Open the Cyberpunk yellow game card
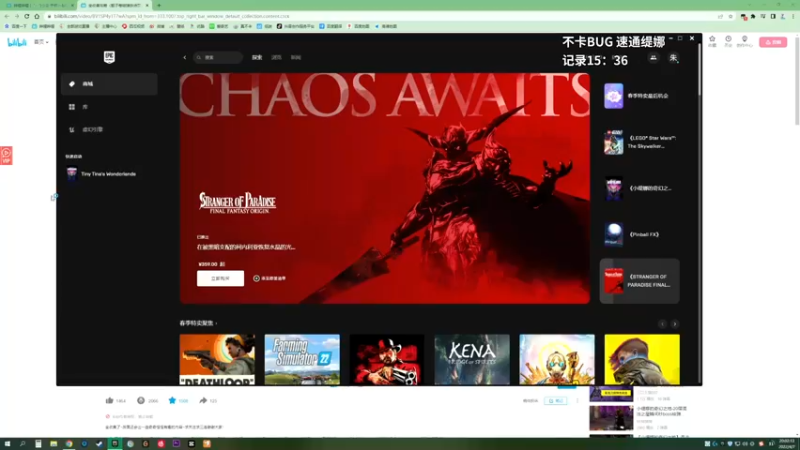Image resolution: width=800 pixels, height=450 pixels. (x=642, y=360)
